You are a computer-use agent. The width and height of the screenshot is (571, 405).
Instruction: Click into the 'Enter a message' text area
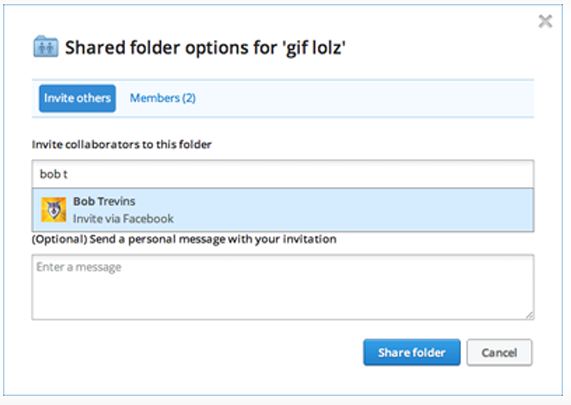tap(283, 287)
